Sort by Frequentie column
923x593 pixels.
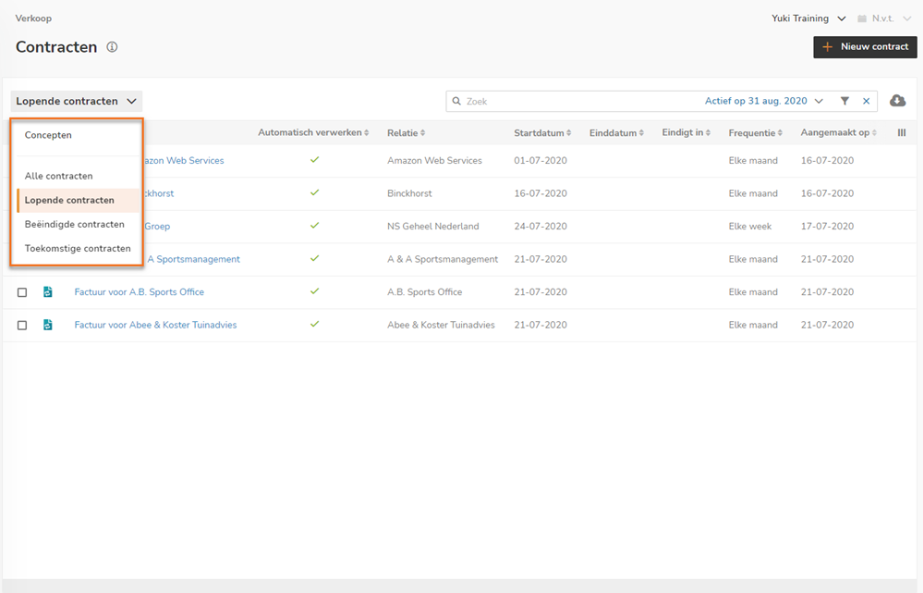755,133
